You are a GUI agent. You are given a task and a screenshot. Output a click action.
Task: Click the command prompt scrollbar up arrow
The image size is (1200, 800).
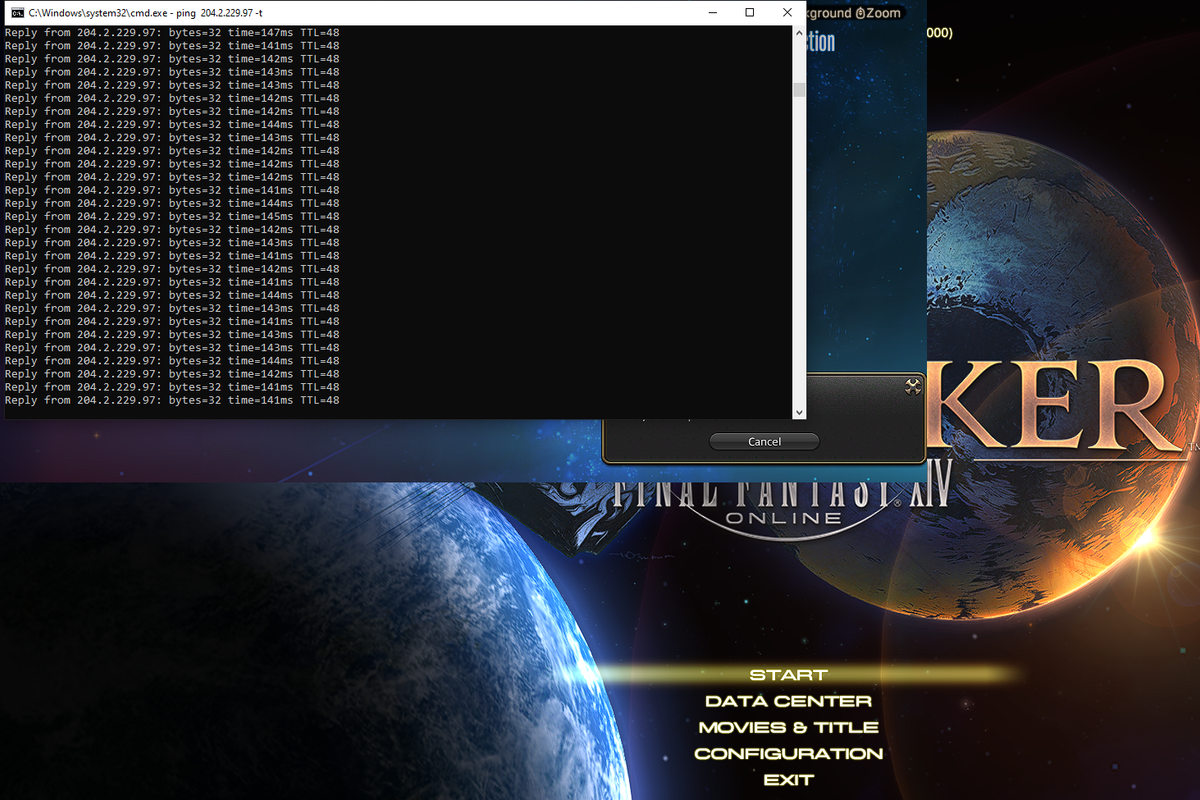[798, 34]
